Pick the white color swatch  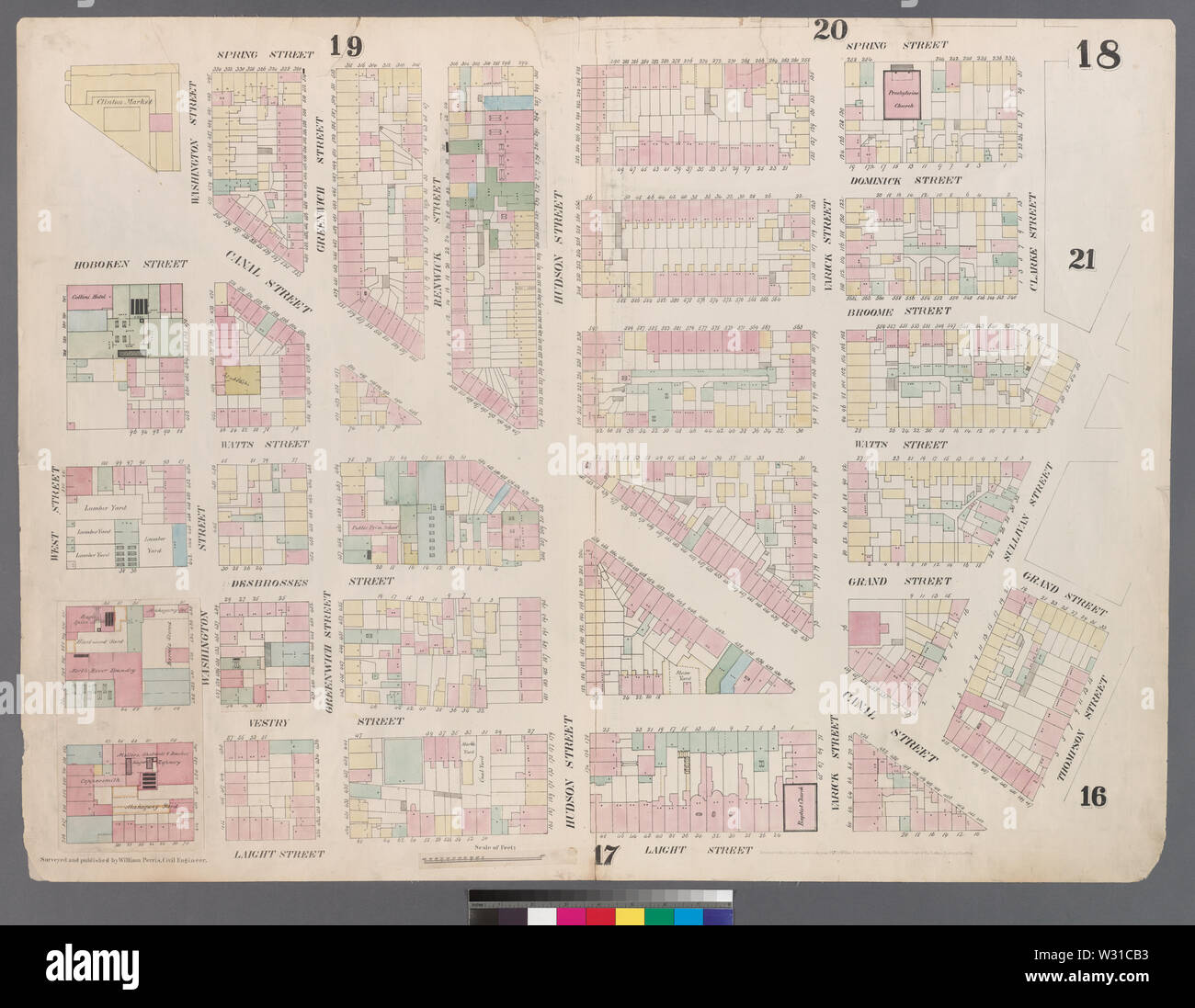click(541, 916)
